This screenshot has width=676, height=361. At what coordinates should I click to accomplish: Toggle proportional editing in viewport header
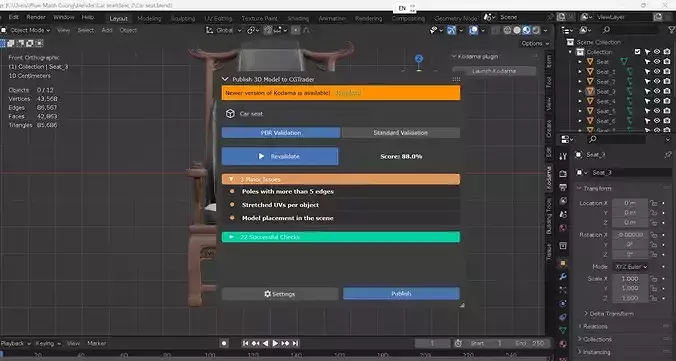coord(296,30)
